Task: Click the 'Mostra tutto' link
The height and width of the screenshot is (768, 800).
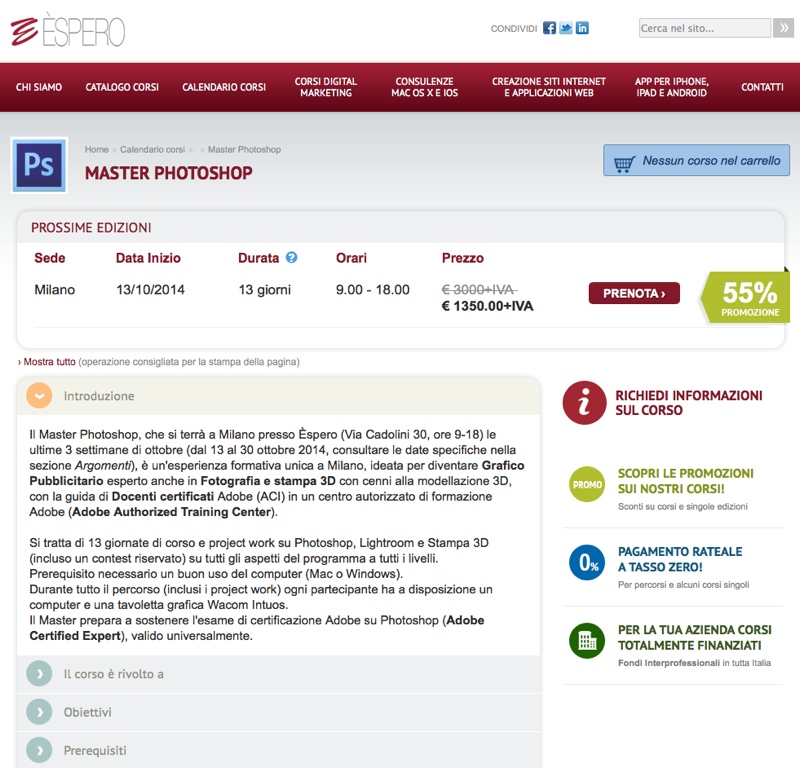Action: 49,362
